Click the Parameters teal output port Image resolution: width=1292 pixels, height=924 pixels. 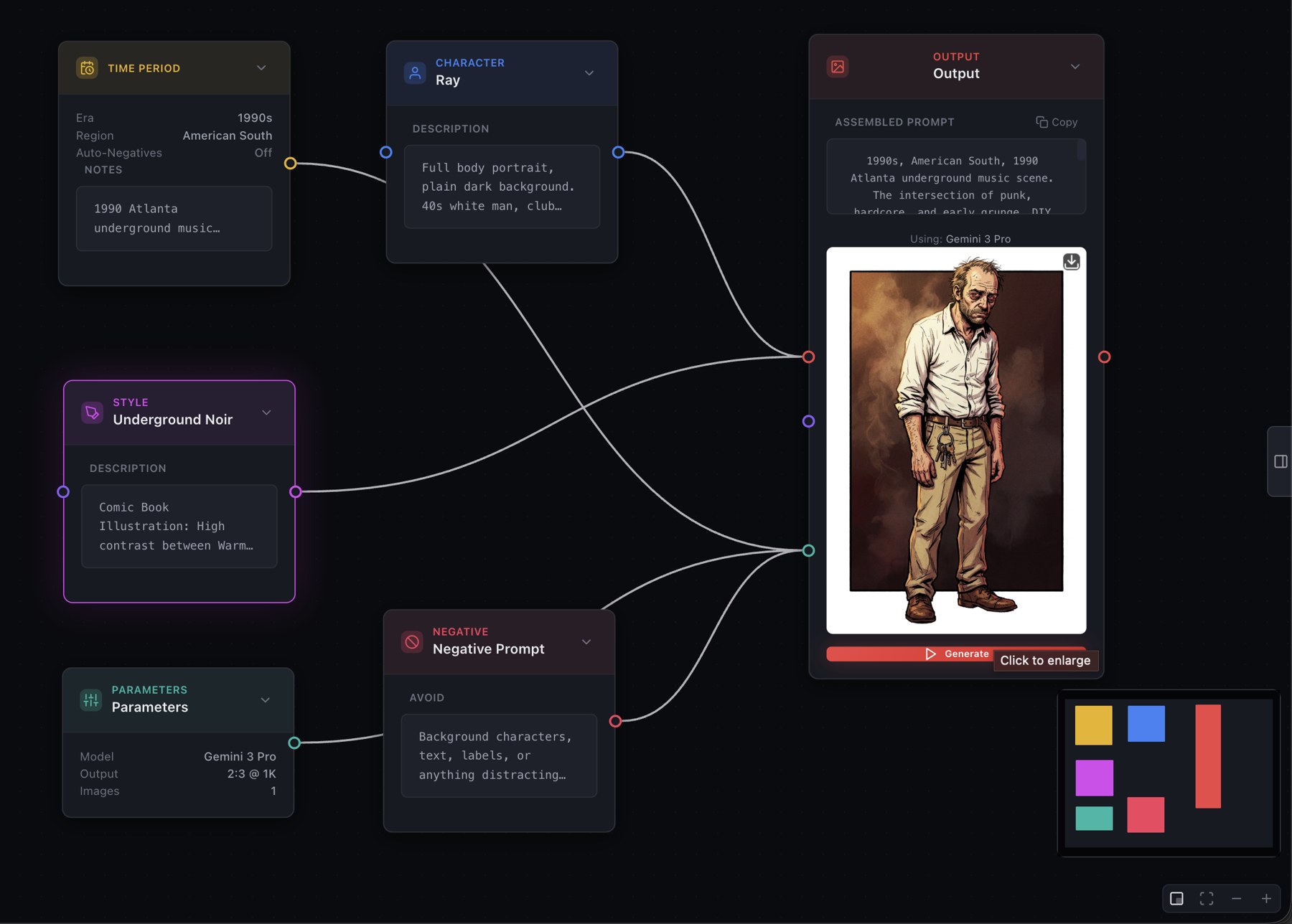coord(294,742)
